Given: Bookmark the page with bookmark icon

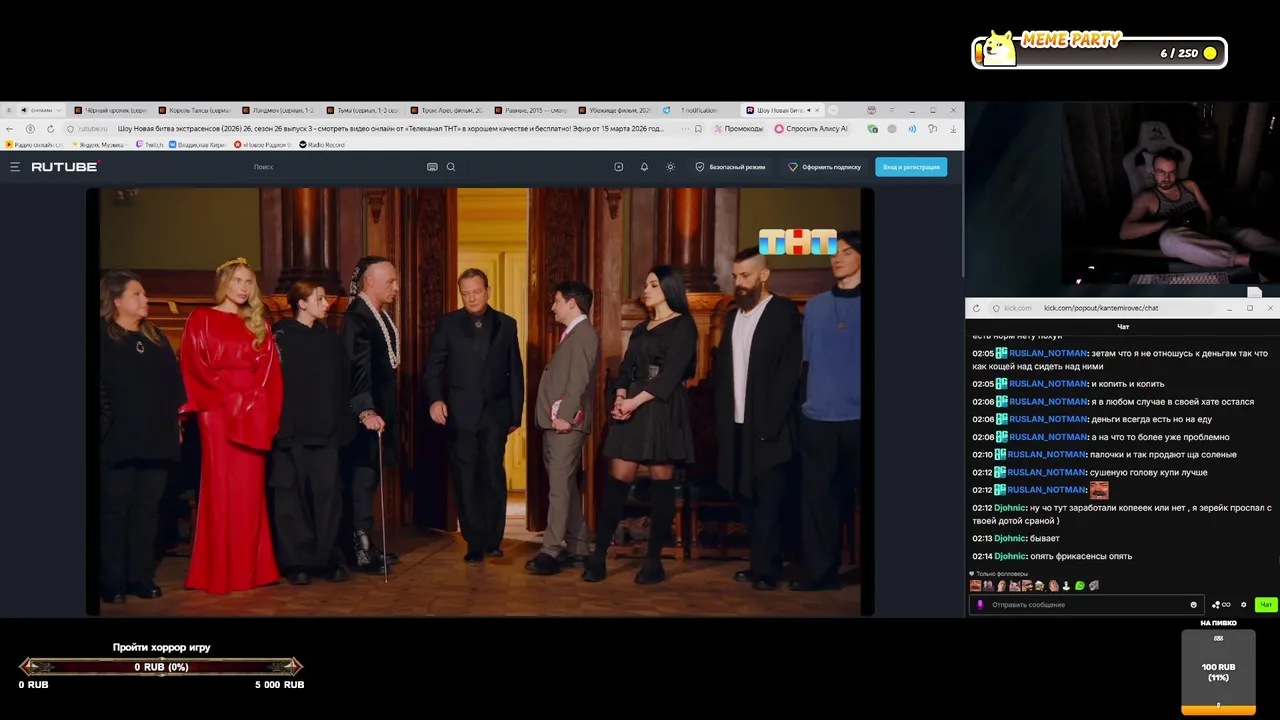Looking at the screenshot, I should (x=697, y=129).
